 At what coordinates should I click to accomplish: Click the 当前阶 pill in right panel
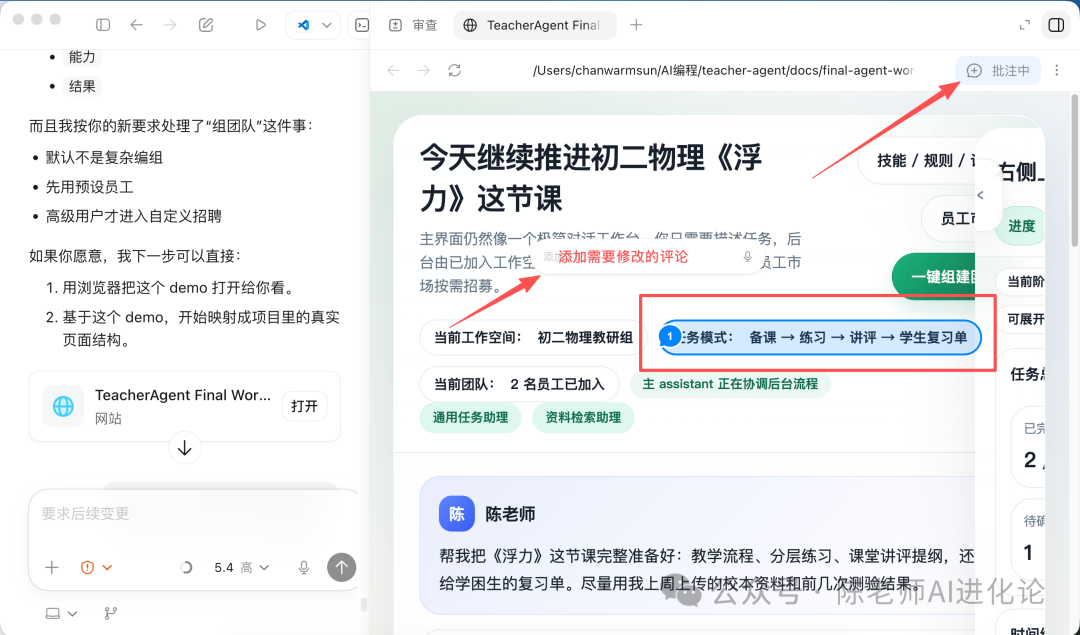[1022, 282]
